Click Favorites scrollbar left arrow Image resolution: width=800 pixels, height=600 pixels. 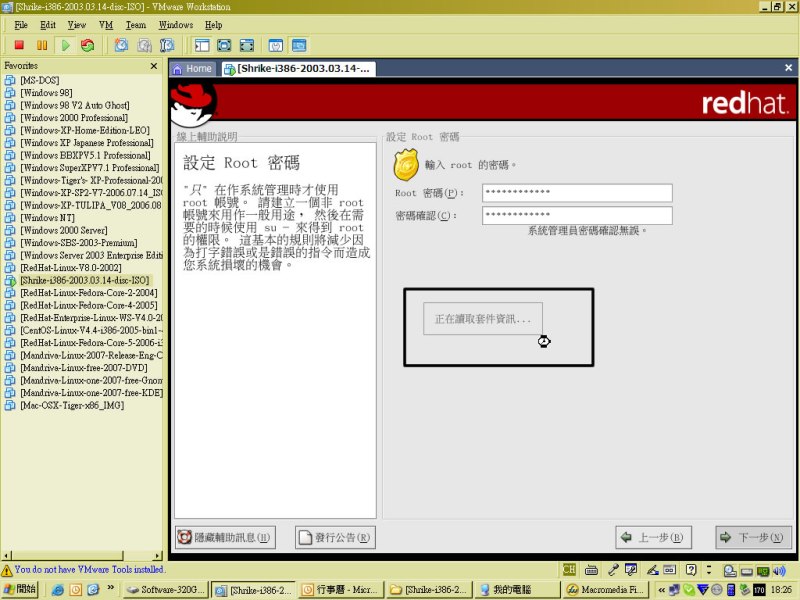[x=6, y=556]
